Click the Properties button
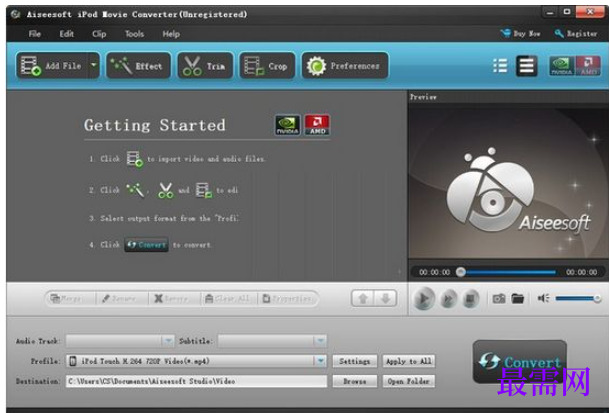The height and width of the screenshot is (413, 609). click(x=287, y=298)
